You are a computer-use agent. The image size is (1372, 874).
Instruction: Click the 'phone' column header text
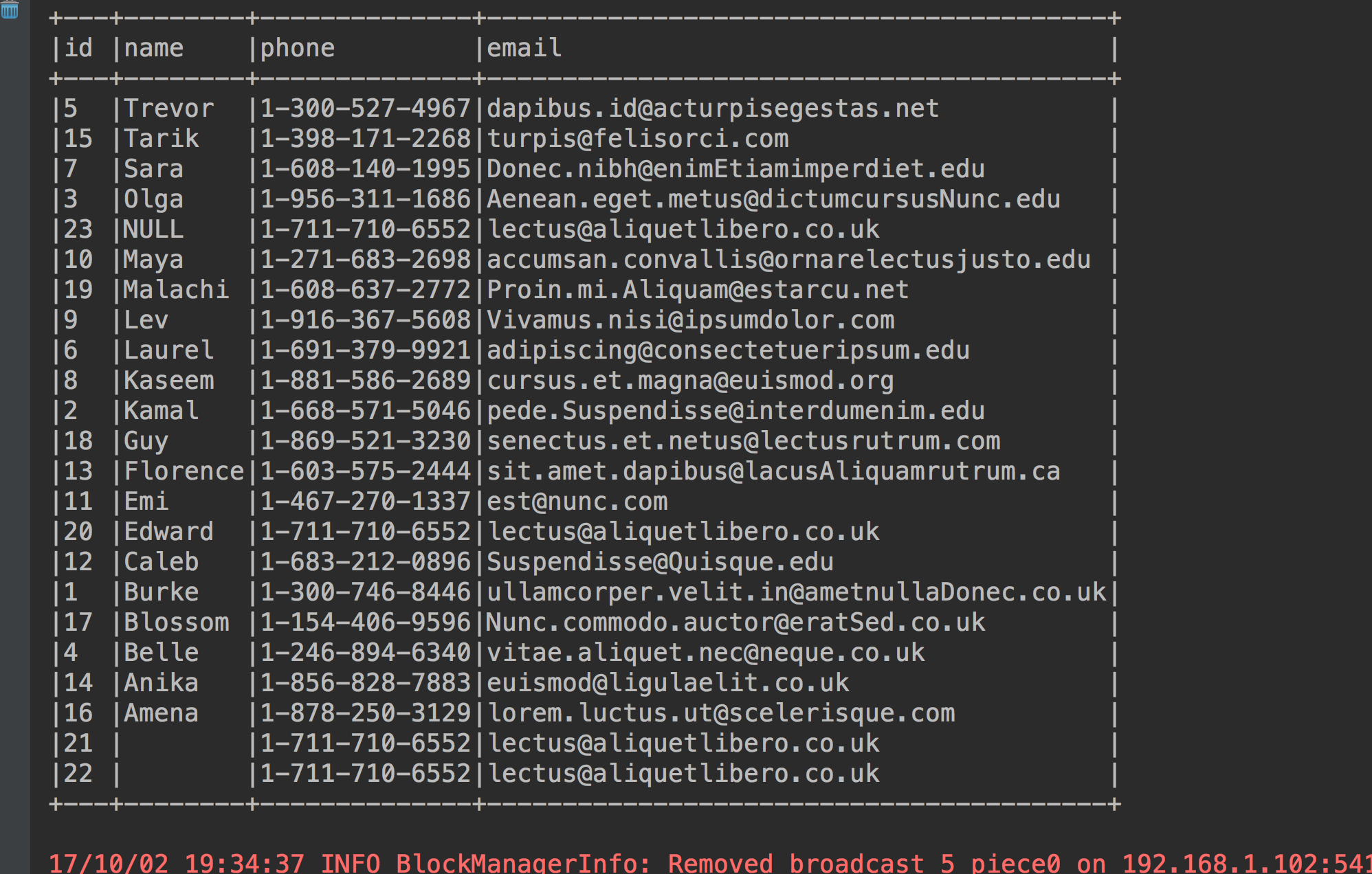(297, 48)
